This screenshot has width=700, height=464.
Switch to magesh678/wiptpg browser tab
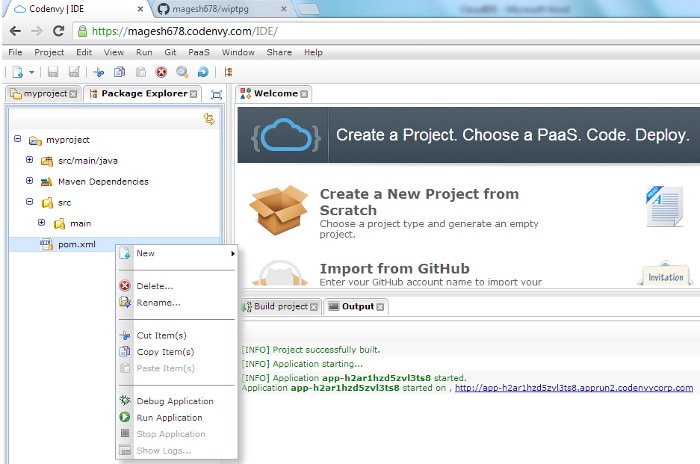(x=221, y=9)
